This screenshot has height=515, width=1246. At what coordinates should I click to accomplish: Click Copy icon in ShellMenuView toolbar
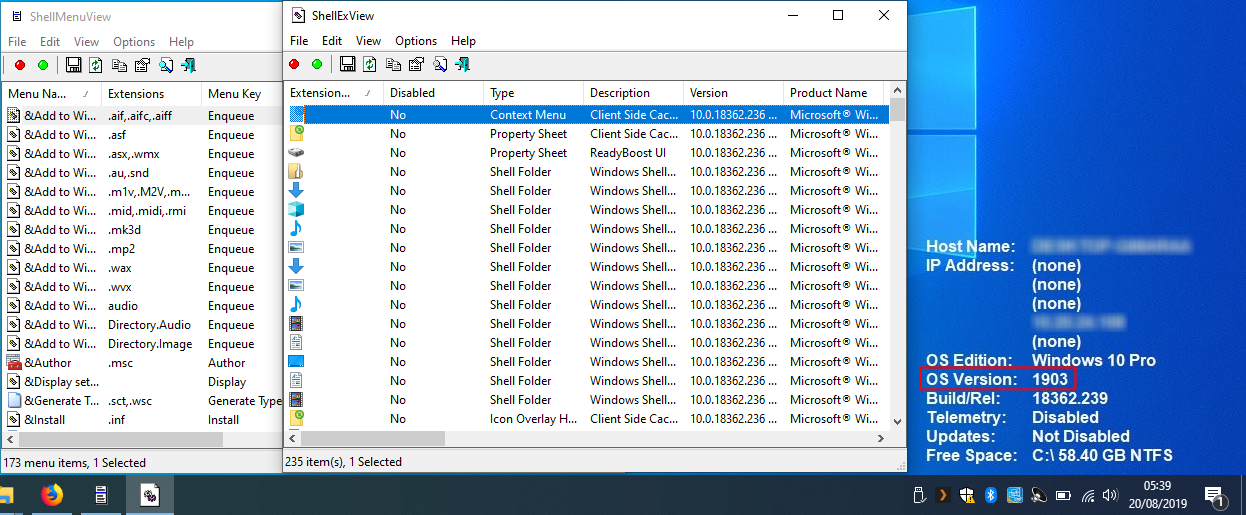pyautogui.click(x=119, y=66)
